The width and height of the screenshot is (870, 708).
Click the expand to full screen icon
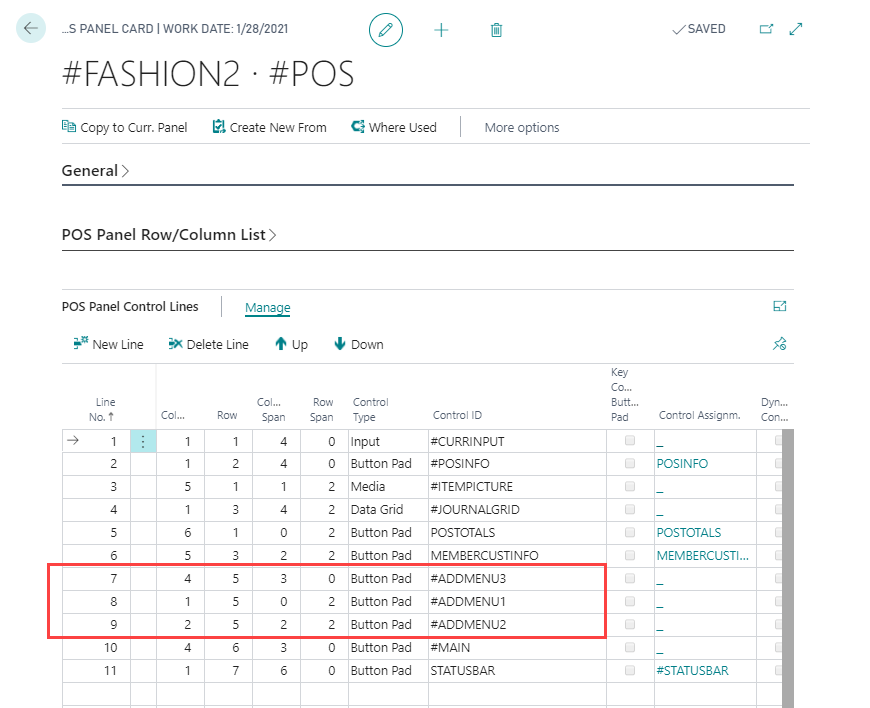(x=796, y=29)
